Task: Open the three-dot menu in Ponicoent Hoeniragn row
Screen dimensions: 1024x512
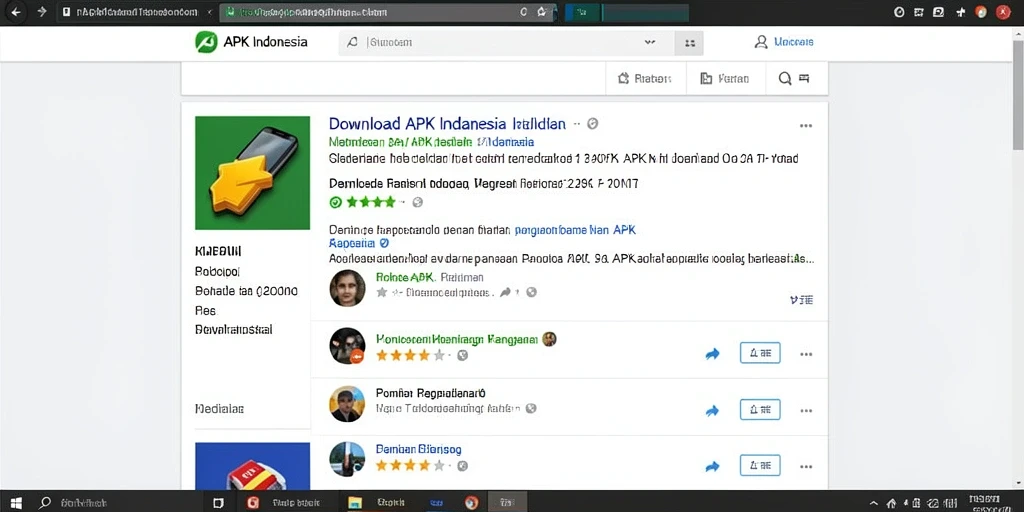Action: 806,354
